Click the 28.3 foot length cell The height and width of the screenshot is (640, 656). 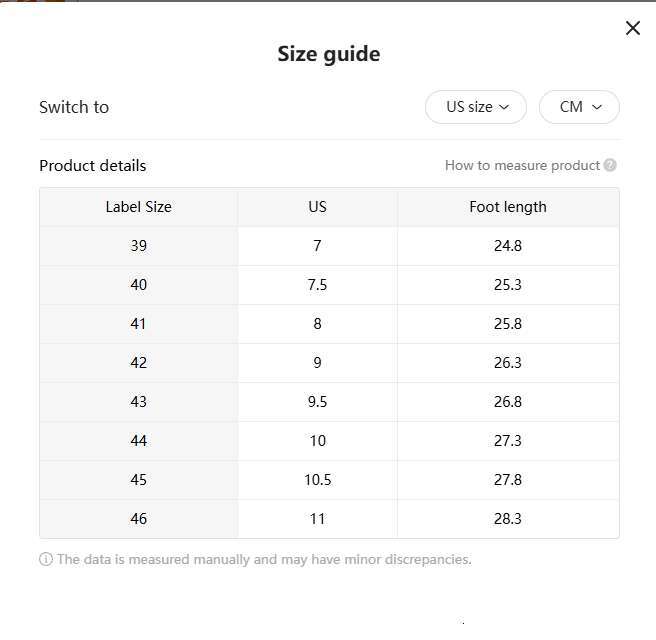[x=508, y=519]
